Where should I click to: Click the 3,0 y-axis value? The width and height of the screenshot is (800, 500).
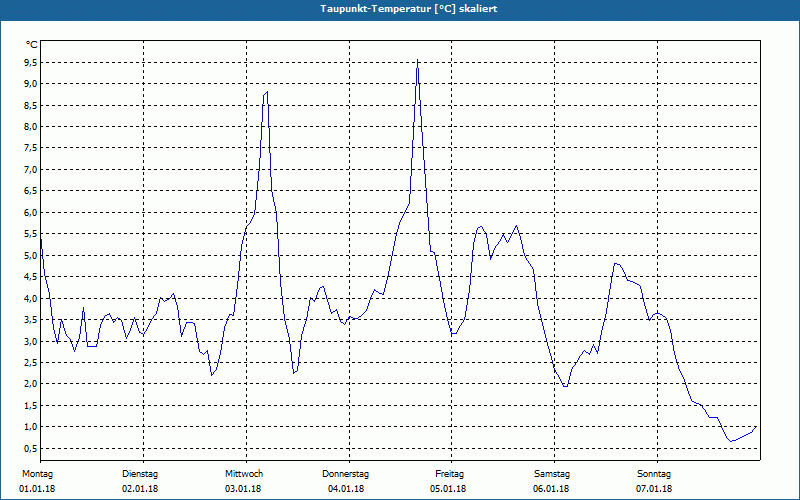[31, 341]
